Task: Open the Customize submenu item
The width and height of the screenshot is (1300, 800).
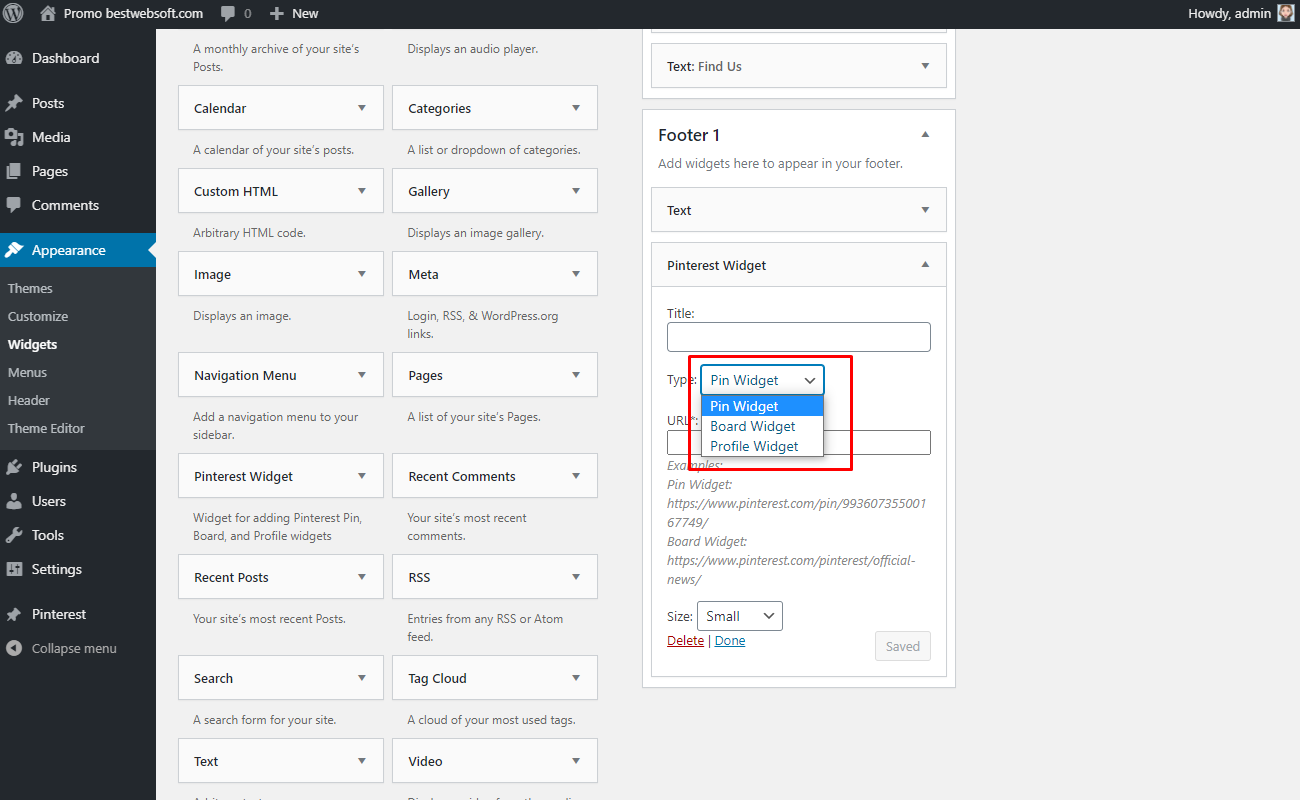Action: [38, 316]
